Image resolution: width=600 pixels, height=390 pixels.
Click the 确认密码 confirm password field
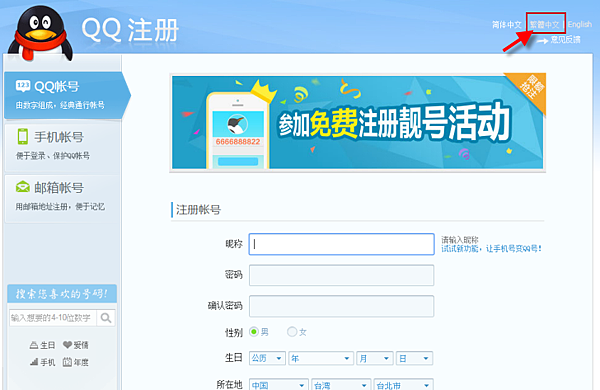[x=342, y=306]
